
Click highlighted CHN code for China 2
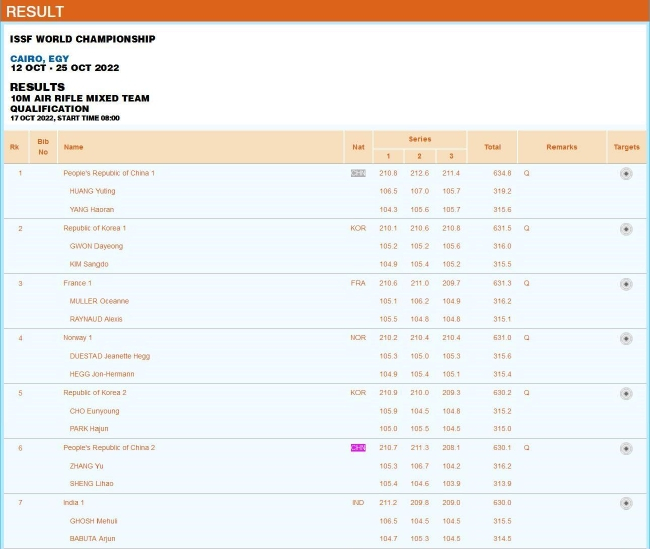pos(358,447)
